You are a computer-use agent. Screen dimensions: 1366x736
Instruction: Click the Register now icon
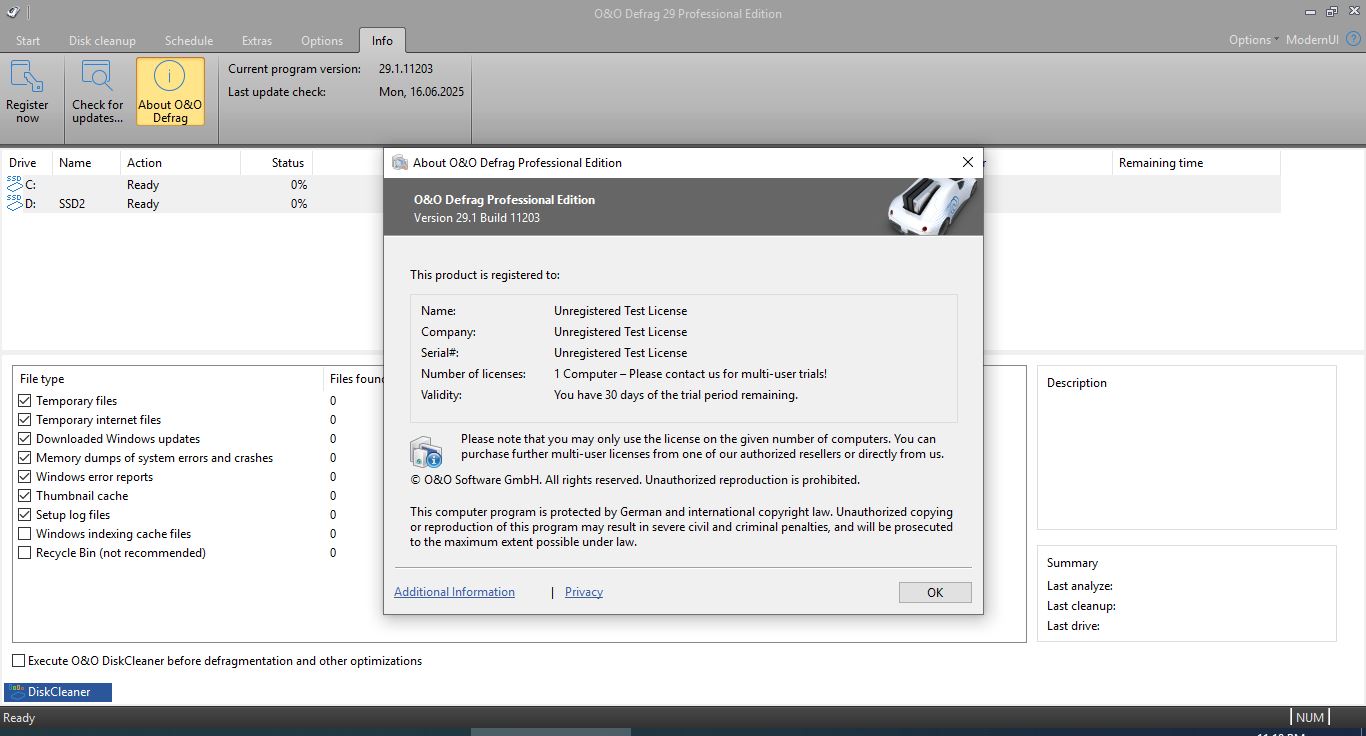coord(27,91)
